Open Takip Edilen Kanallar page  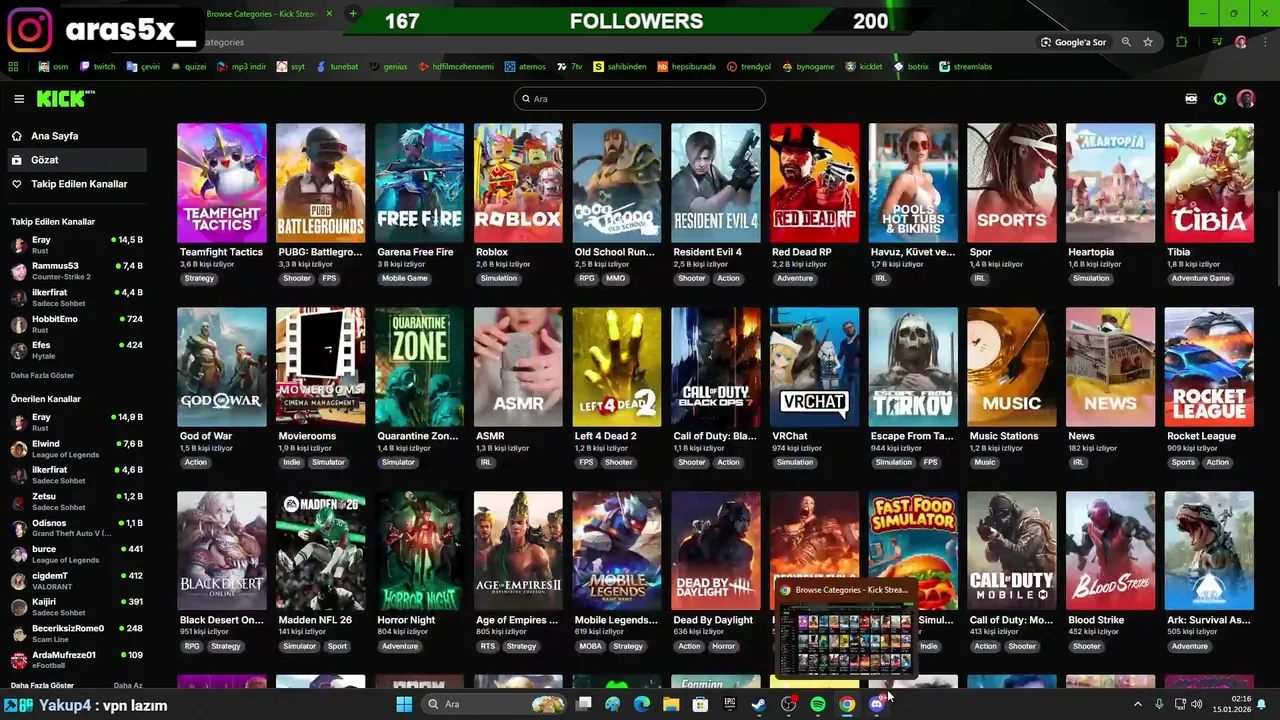[79, 184]
